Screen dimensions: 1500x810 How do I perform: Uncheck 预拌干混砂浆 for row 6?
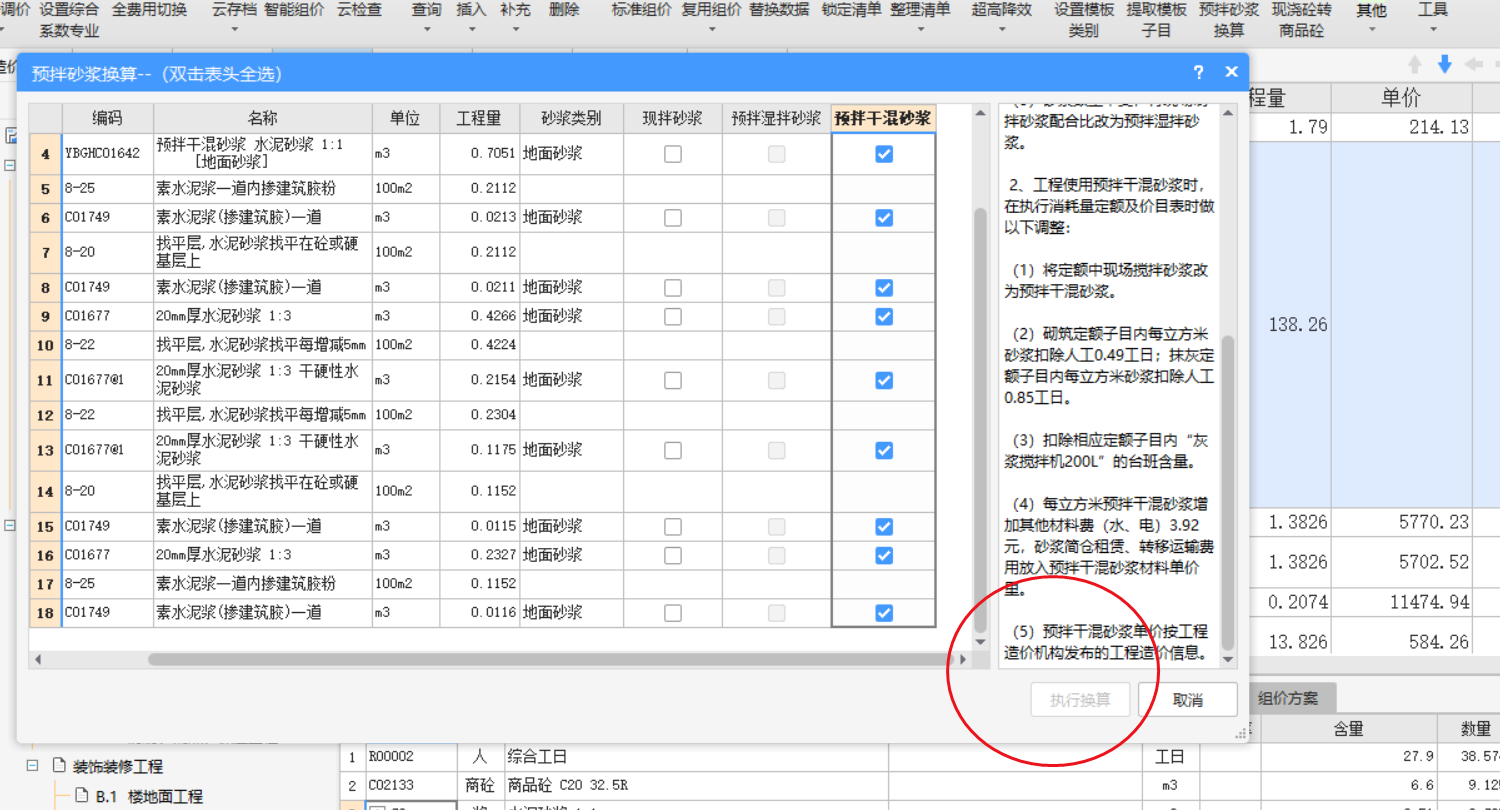click(x=883, y=218)
